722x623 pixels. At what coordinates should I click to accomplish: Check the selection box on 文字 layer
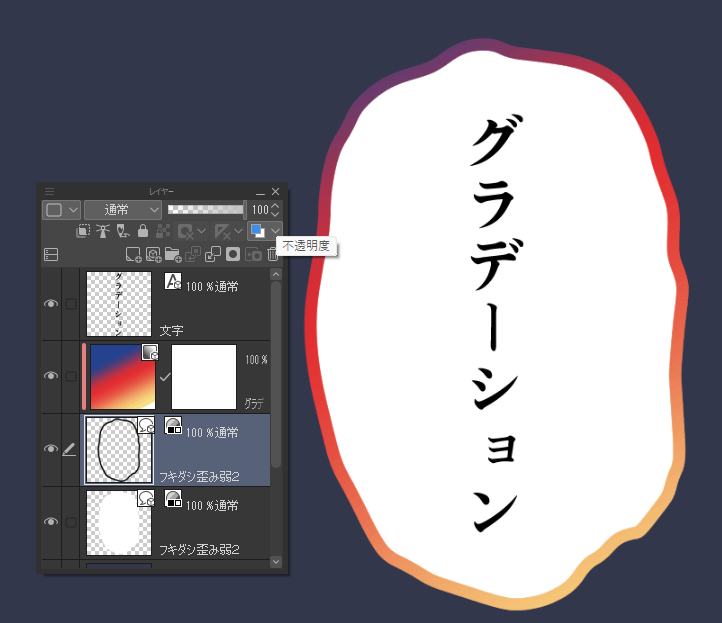(71, 304)
